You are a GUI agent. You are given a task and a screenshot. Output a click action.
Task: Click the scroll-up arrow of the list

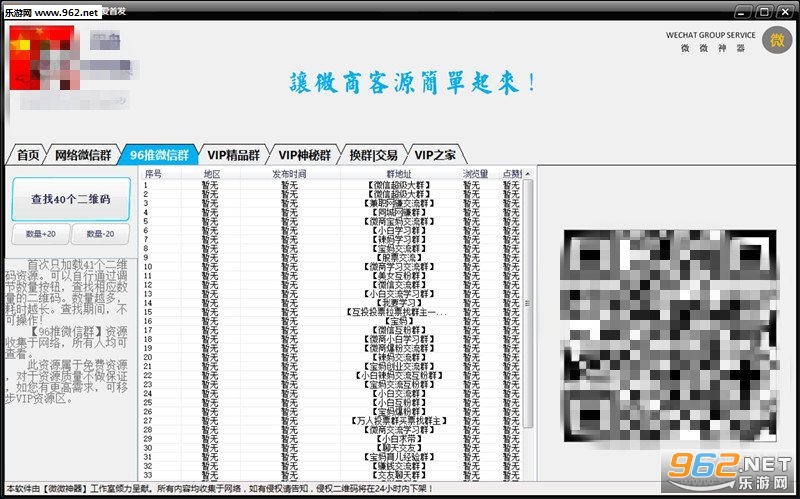click(x=528, y=174)
